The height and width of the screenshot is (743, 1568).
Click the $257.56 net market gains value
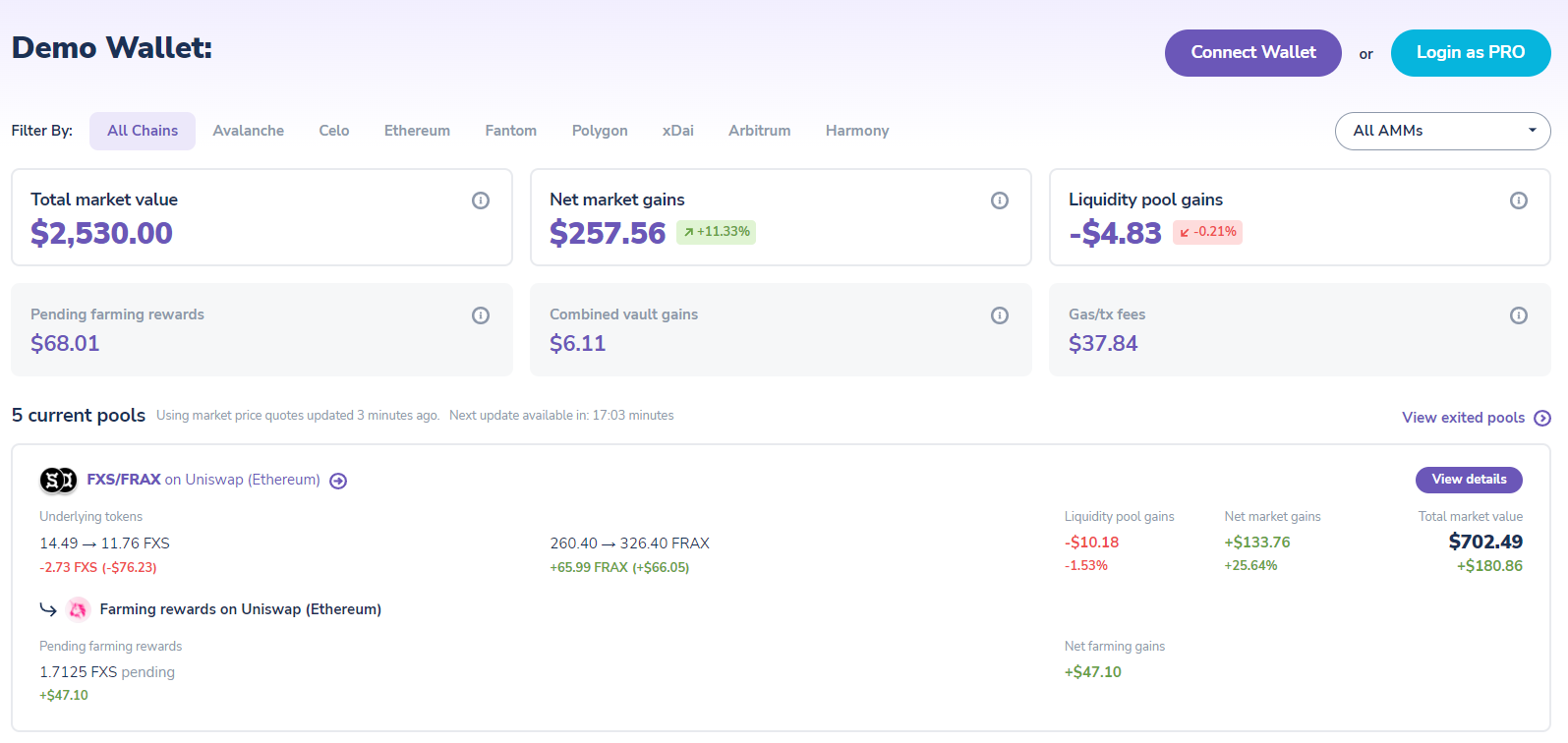(x=608, y=233)
